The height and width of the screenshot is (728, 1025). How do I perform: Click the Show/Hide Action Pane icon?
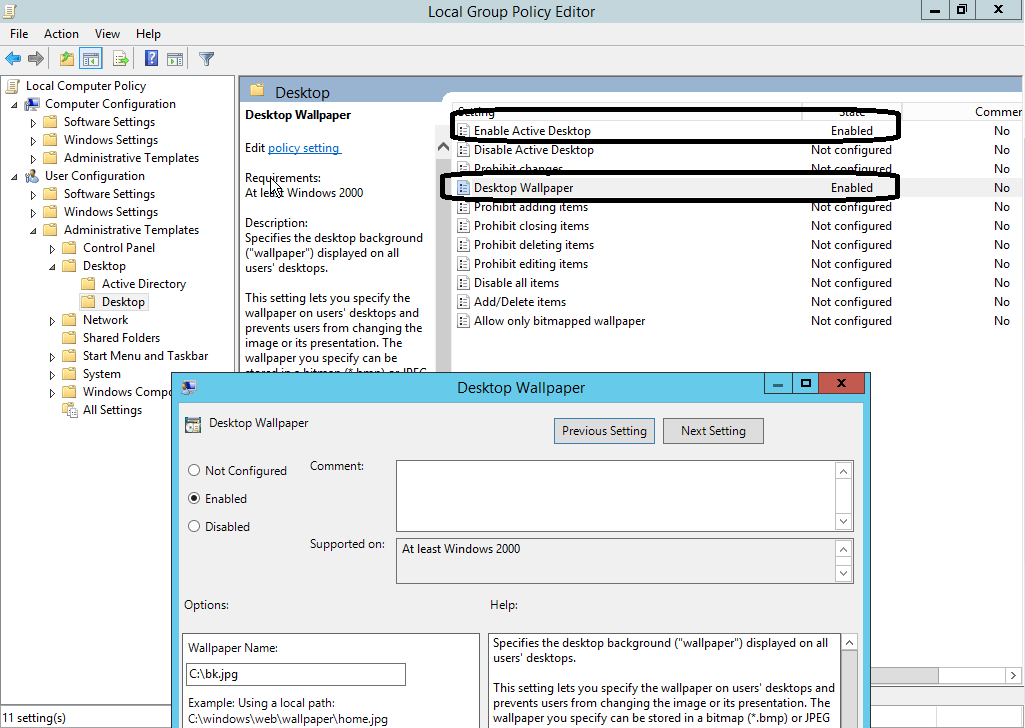coord(175,59)
